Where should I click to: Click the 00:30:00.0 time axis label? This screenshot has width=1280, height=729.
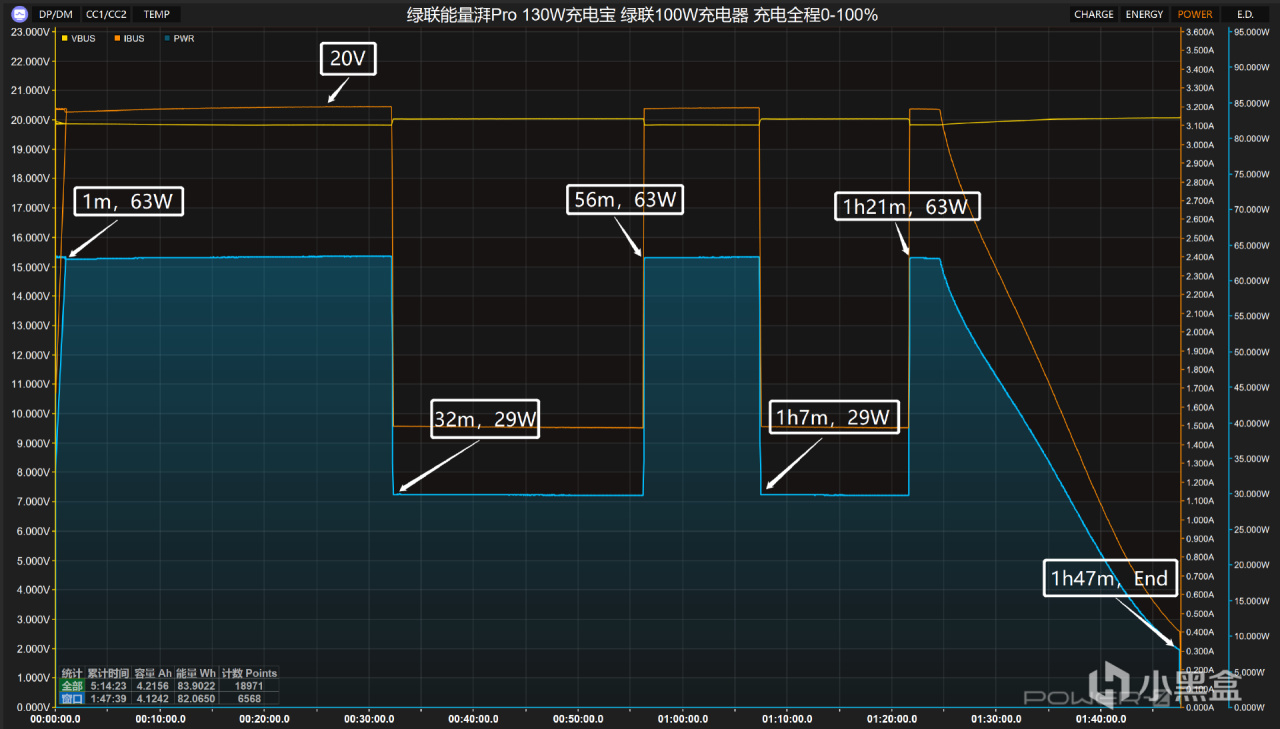click(369, 718)
